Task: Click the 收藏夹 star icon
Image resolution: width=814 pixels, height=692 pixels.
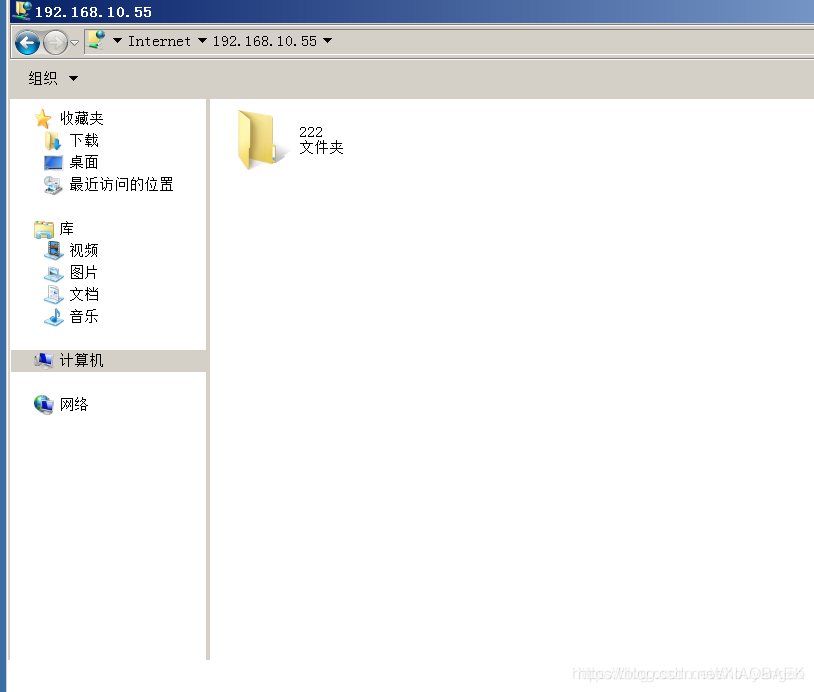Action: pyautogui.click(x=43, y=119)
